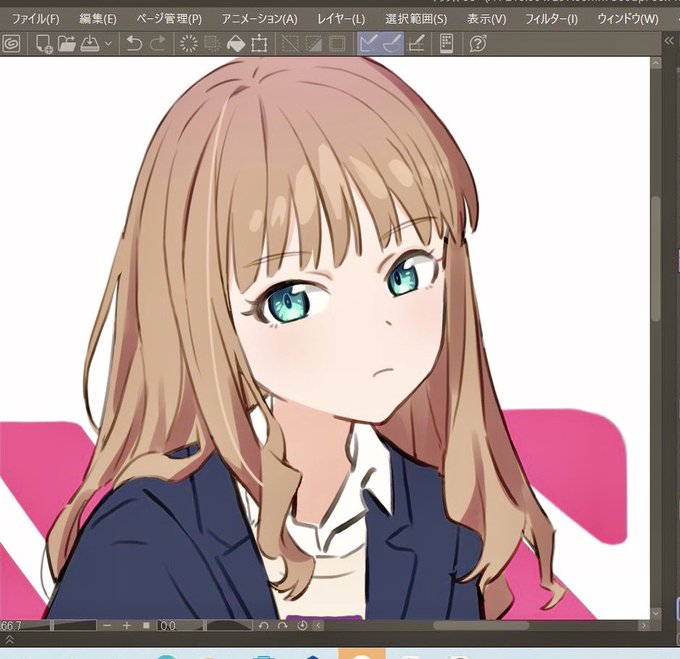Image resolution: width=680 pixels, height=659 pixels.
Task: Click the Fill bucket icon
Action: (235, 44)
